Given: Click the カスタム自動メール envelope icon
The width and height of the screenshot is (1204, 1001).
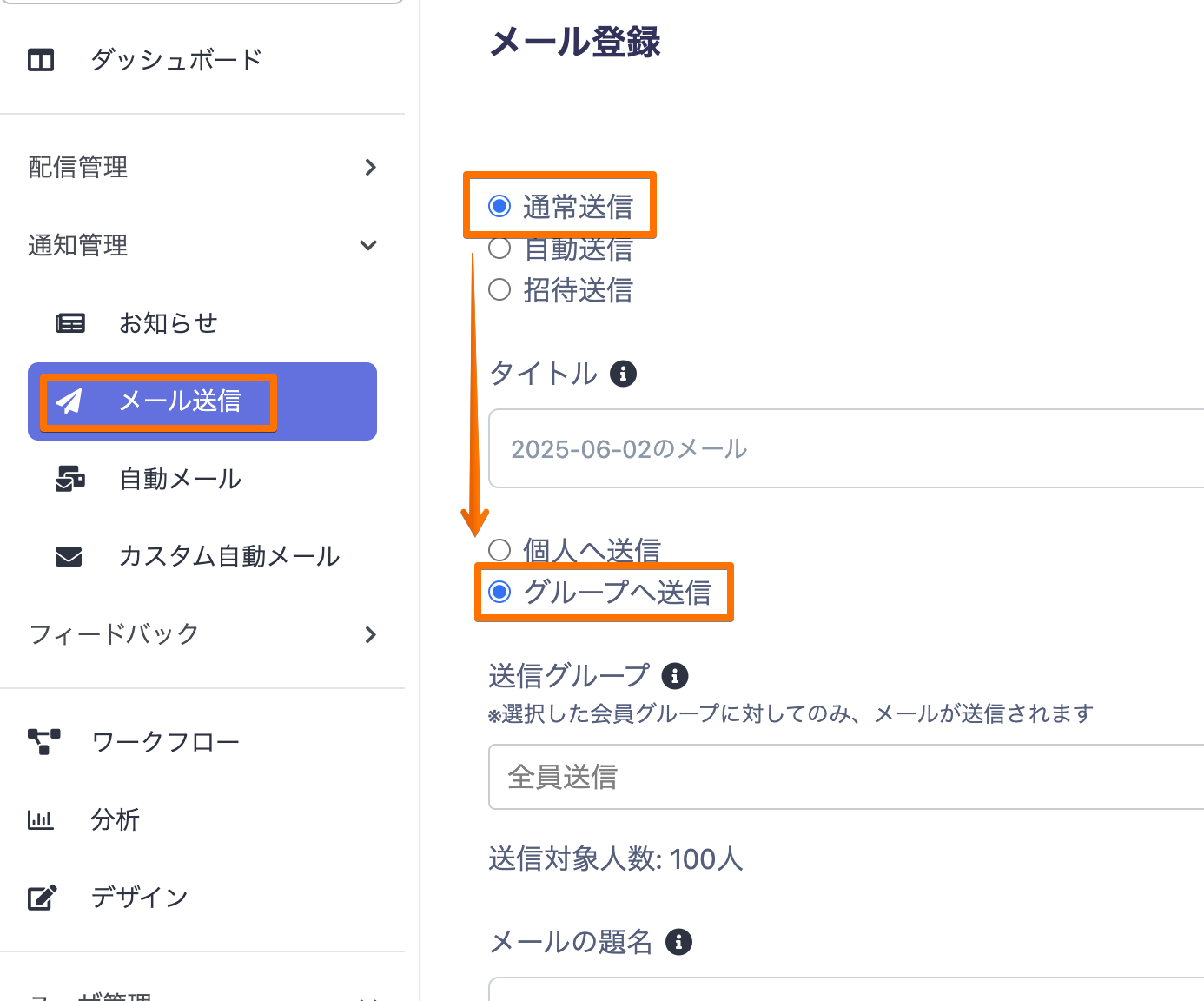Looking at the screenshot, I should (69, 556).
